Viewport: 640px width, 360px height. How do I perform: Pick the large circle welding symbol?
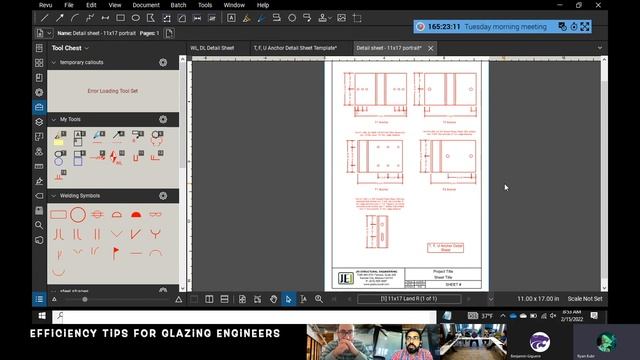(x=78, y=215)
